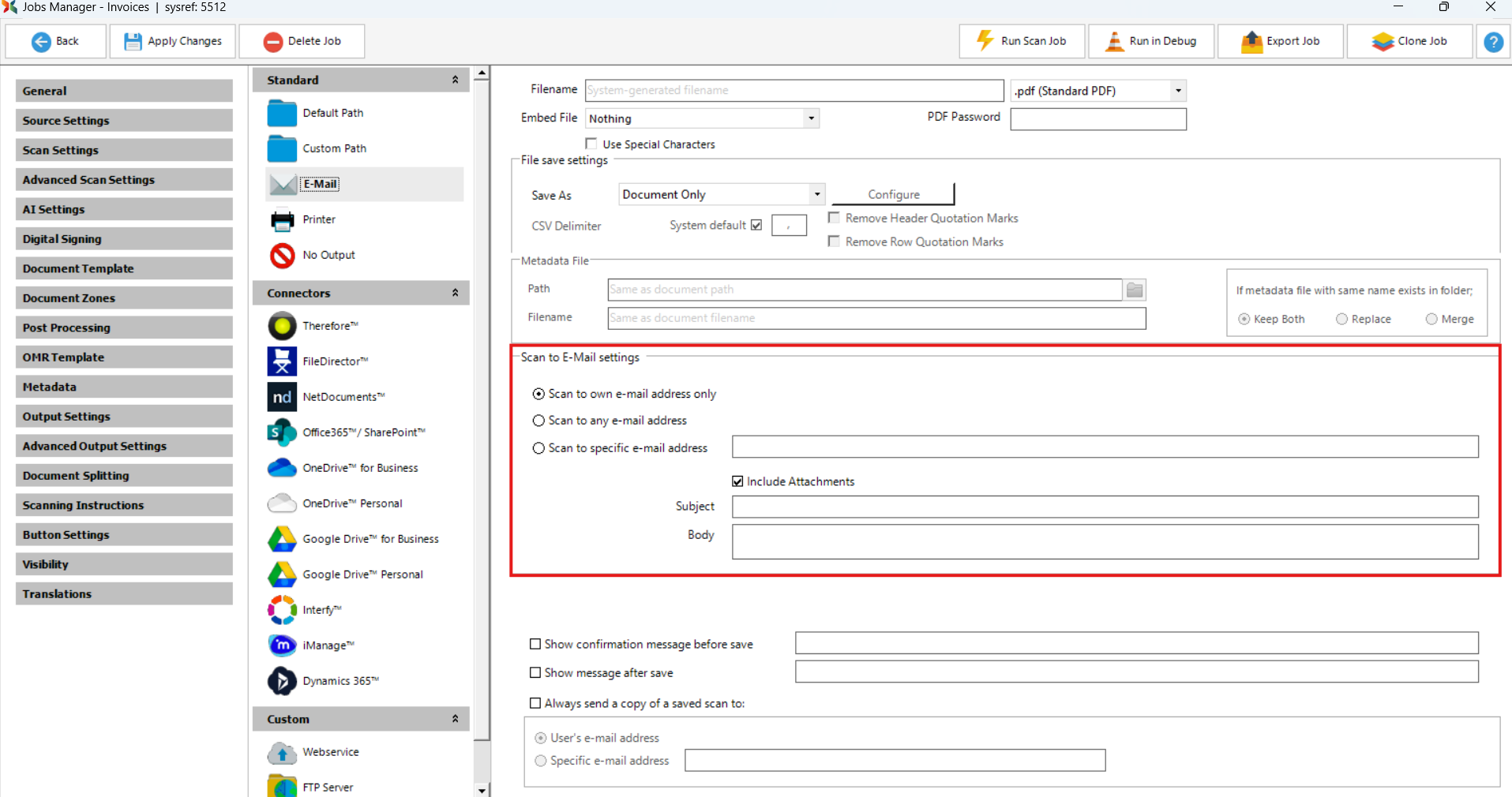Viewport: 1512px width, 797px height.
Task: Select the FileDirector connector icon
Action: click(x=282, y=361)
